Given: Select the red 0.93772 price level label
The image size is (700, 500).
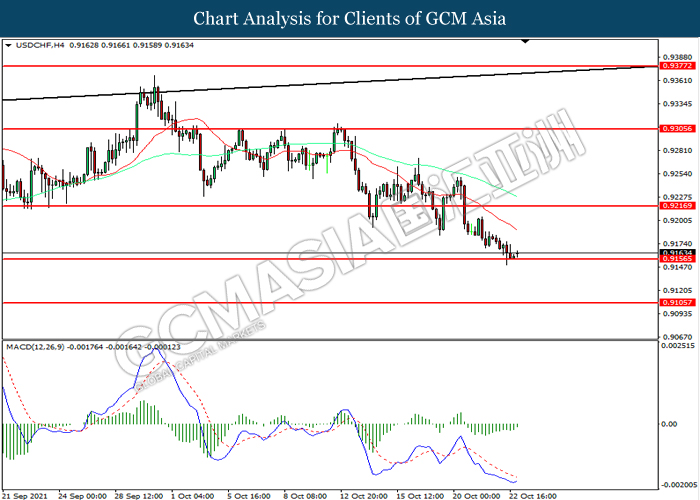Looking at the screenshot, I should click(x=677, y=66).
